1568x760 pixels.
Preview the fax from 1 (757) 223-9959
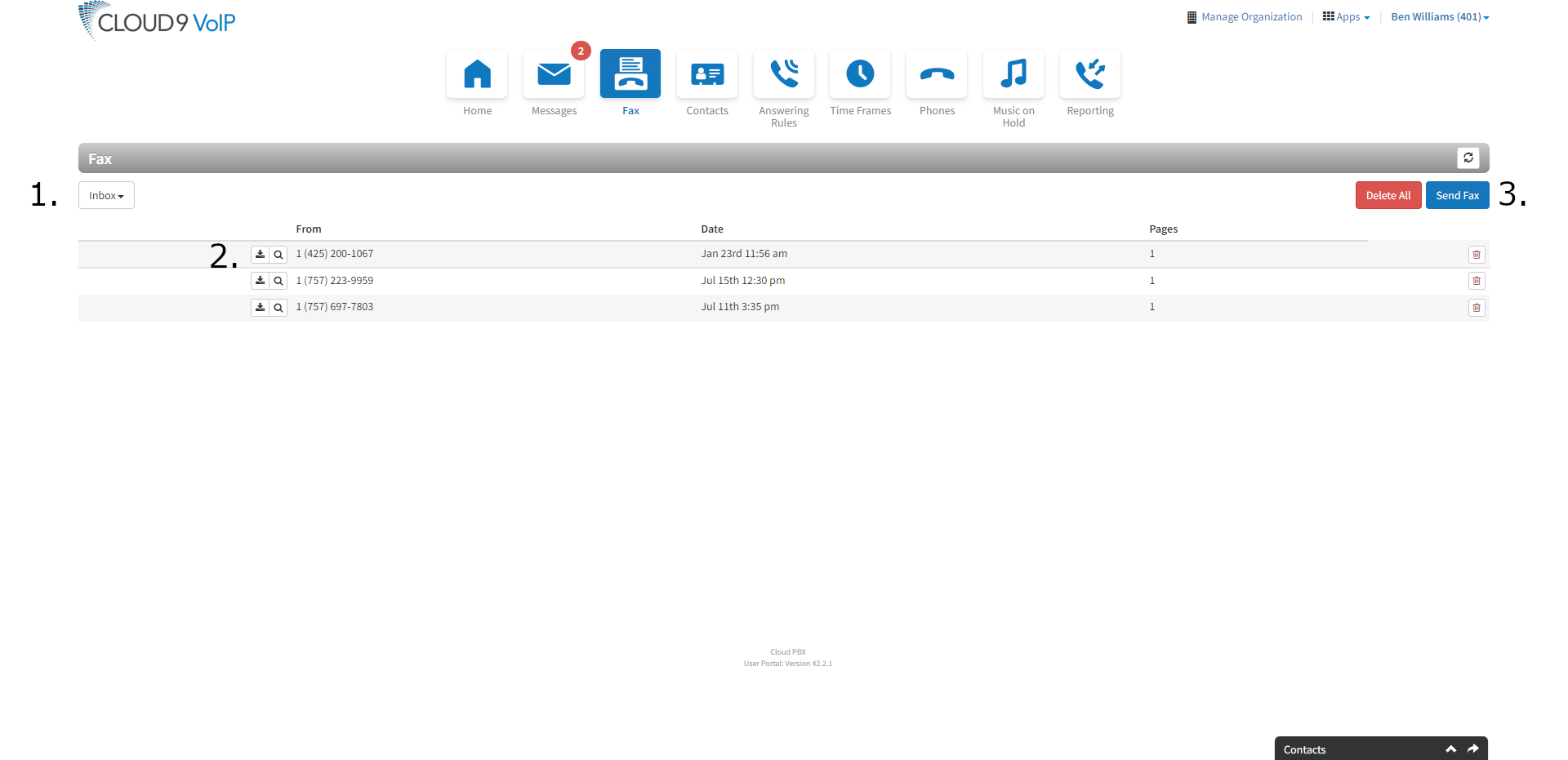click(278, 280)
